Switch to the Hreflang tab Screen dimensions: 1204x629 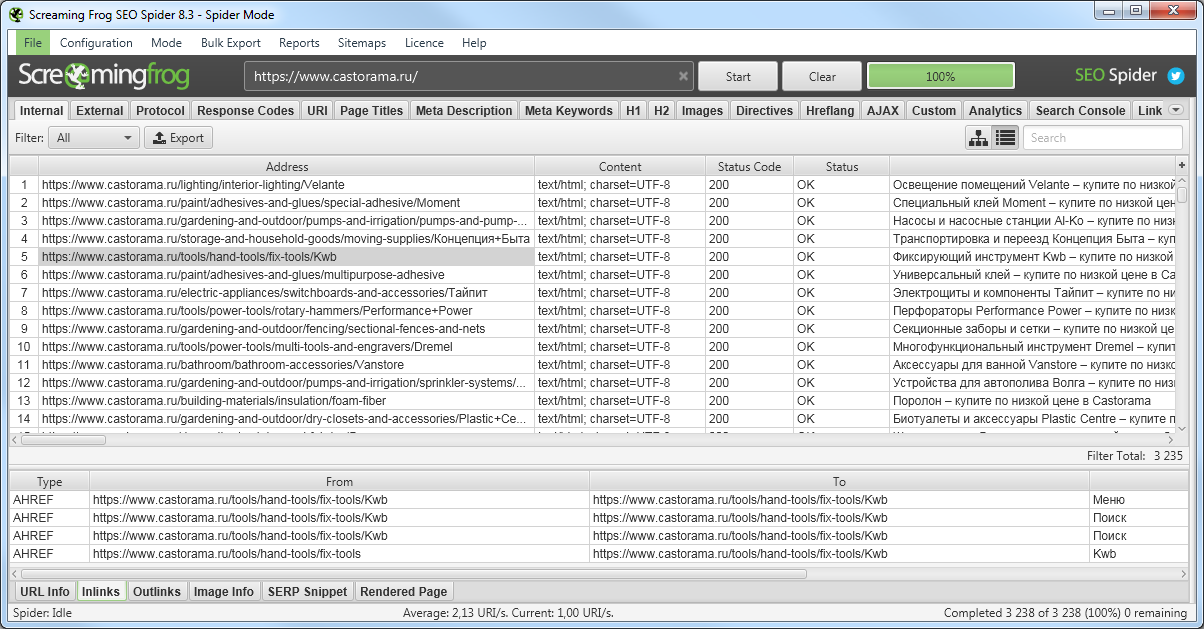click(830, 111)
